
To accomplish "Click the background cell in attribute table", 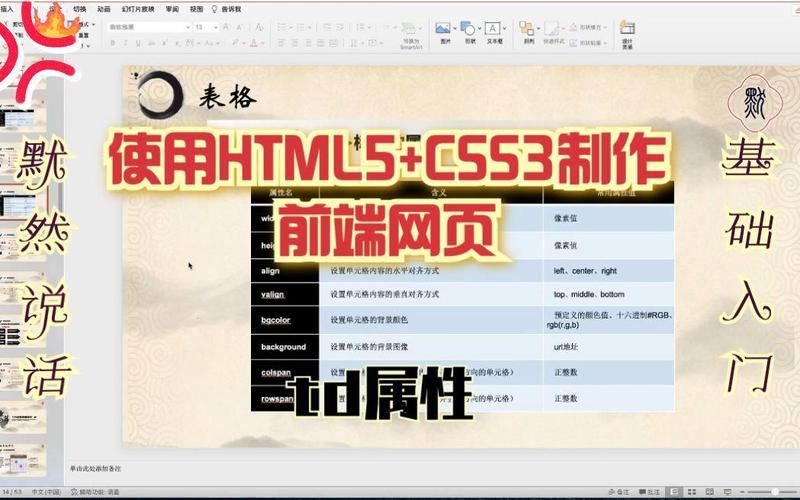I will [x=283, y=347].
